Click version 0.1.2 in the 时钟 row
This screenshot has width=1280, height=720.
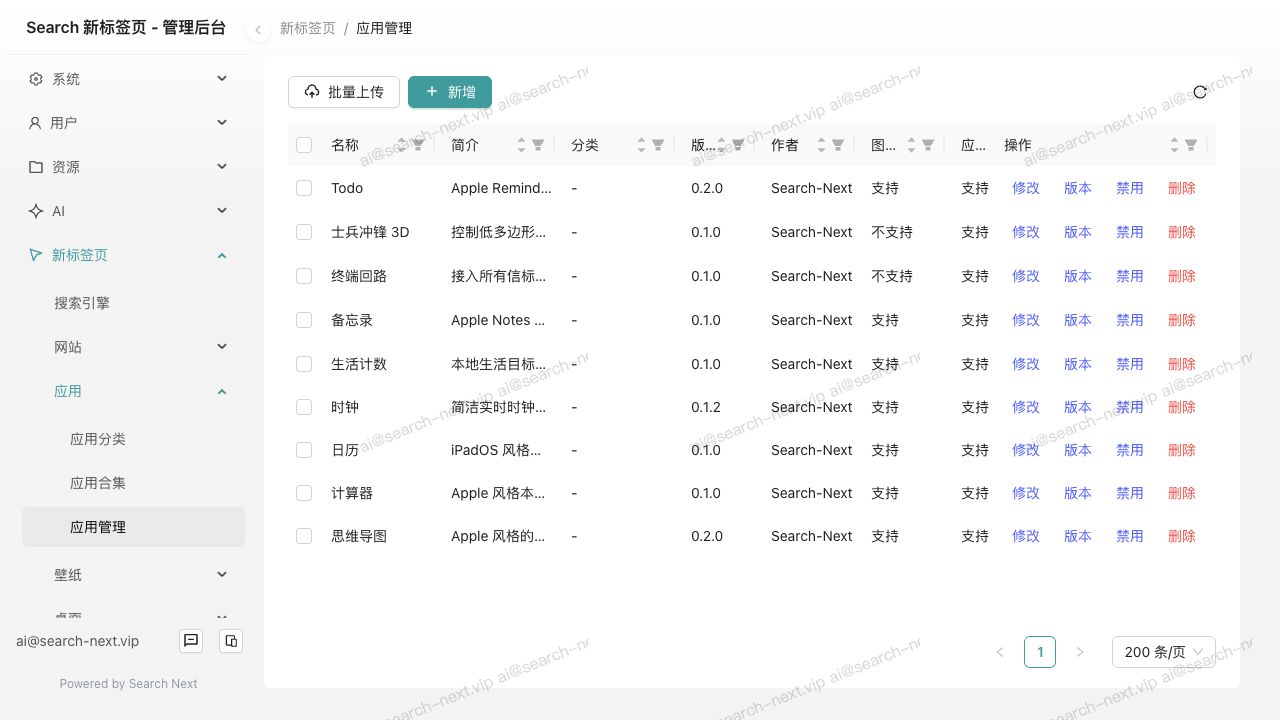pyautogui.click(x=706, y=407)
